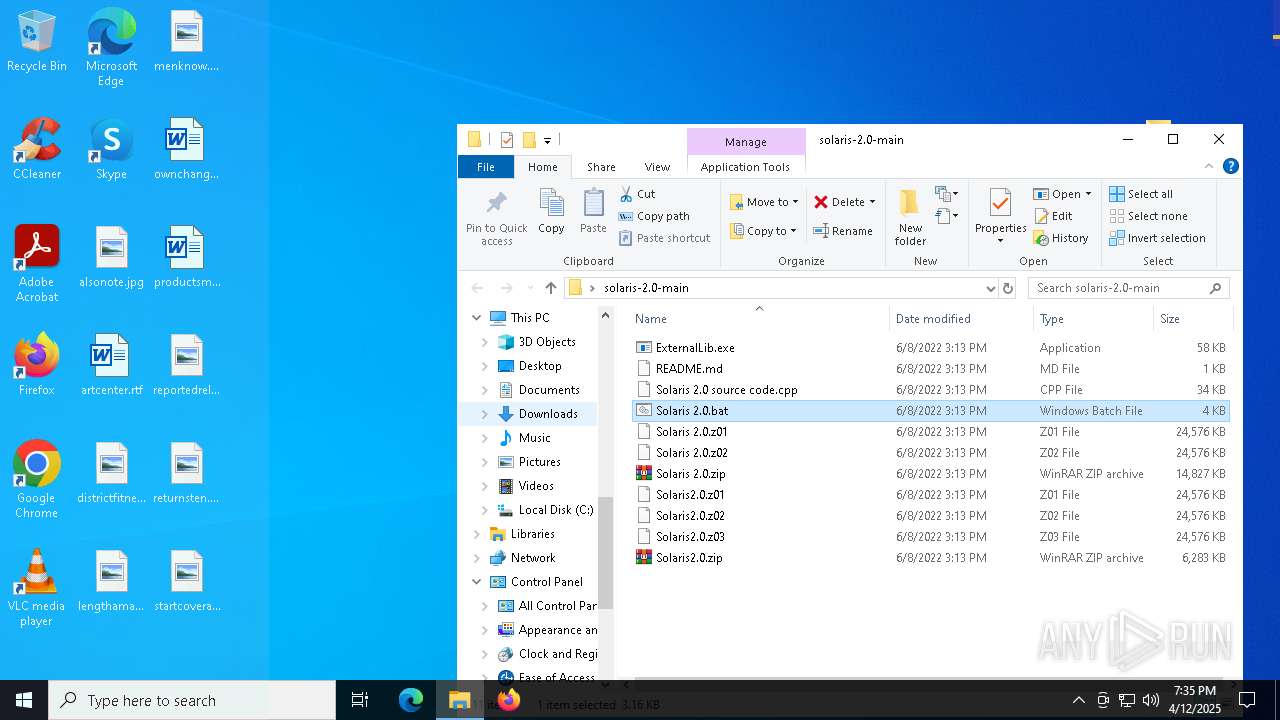This screenshot has width=1280, height=720.
Task: Select the CCleaner desktop shortcut
Action: tap(37, 150)
